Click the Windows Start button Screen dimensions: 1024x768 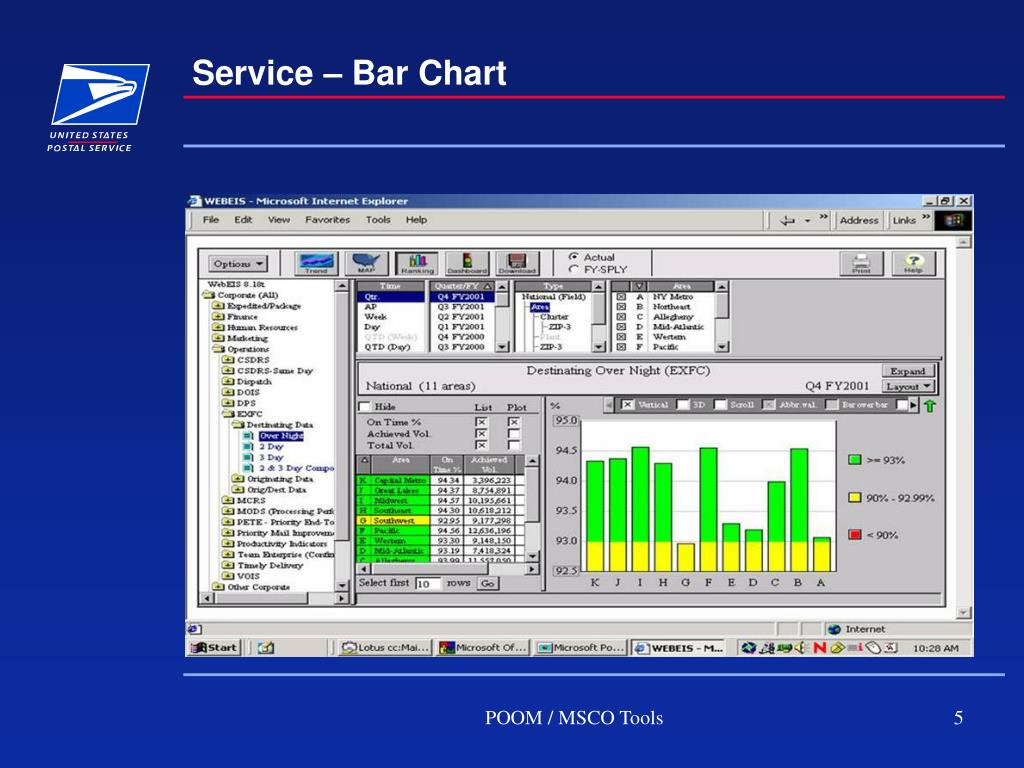[214, 648]
